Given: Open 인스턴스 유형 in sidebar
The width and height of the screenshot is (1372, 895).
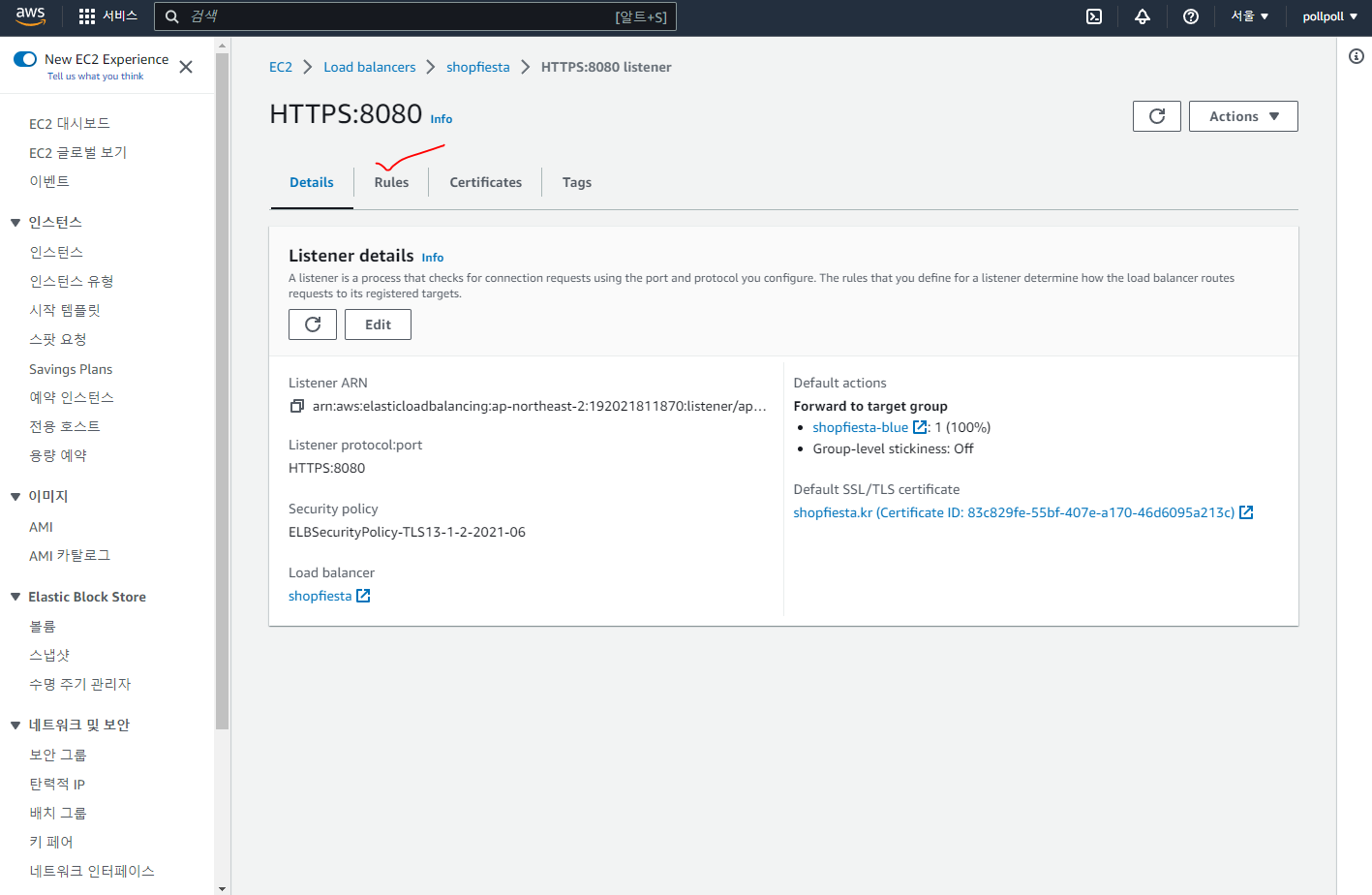Looking at the screenshot, I should coord(72,282).
